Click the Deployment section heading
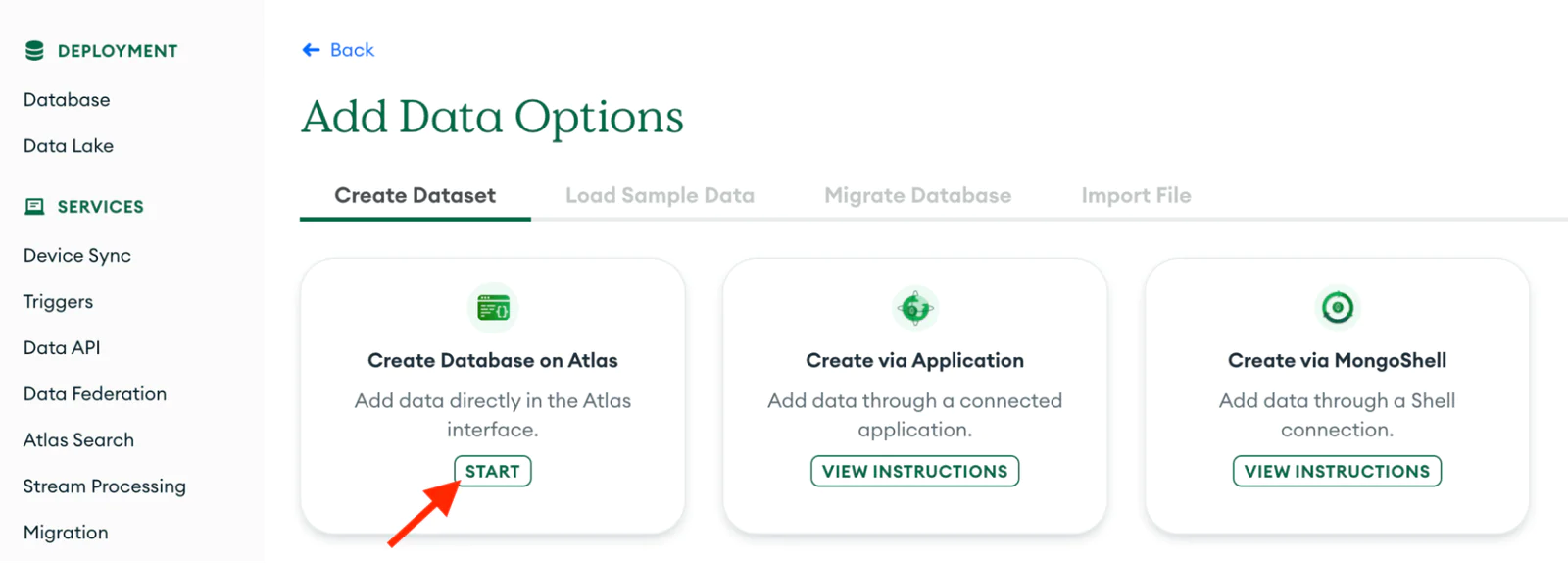The width and height of the screenshot is (1568, 563). [x=118, y=51]
